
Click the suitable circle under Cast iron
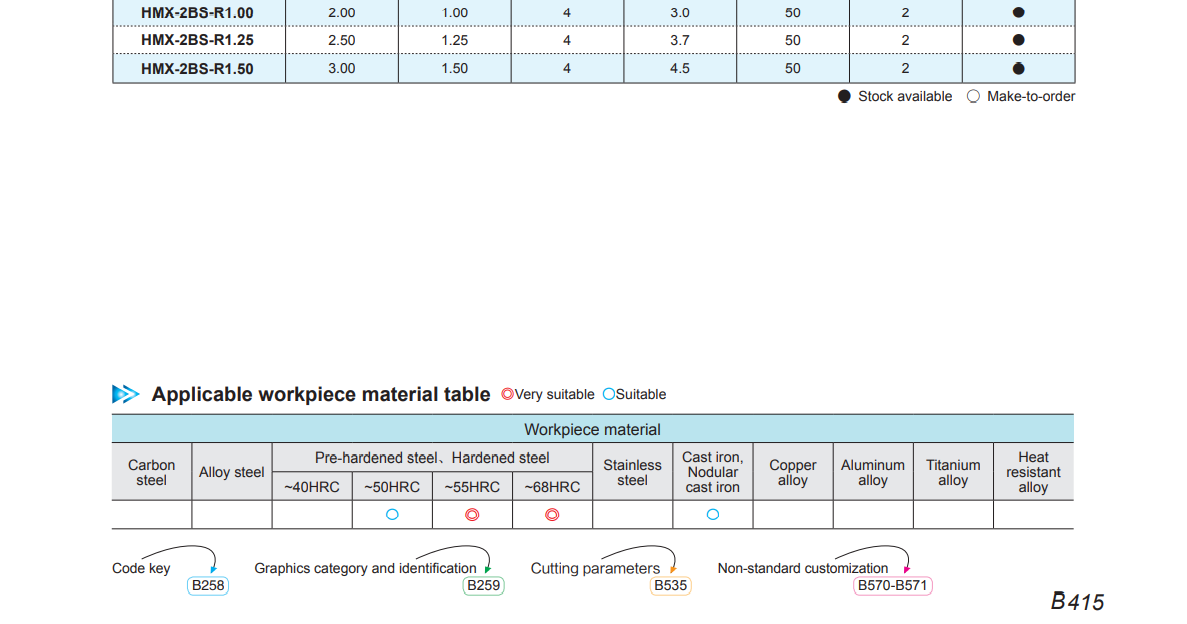pyautogui.click(x=713, y=514)
